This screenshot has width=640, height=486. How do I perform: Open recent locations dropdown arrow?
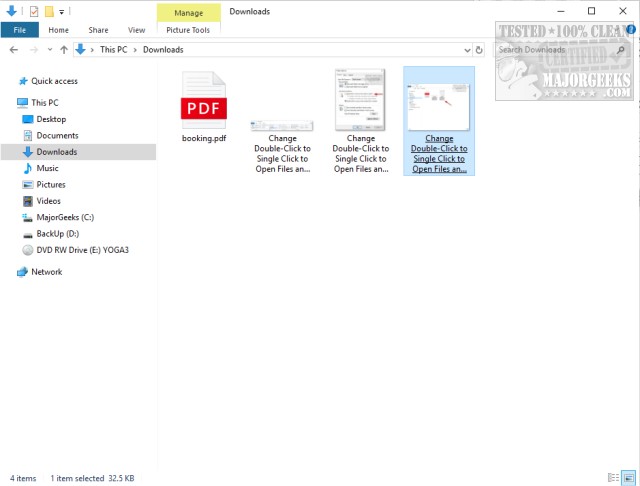tap(50, 49)
